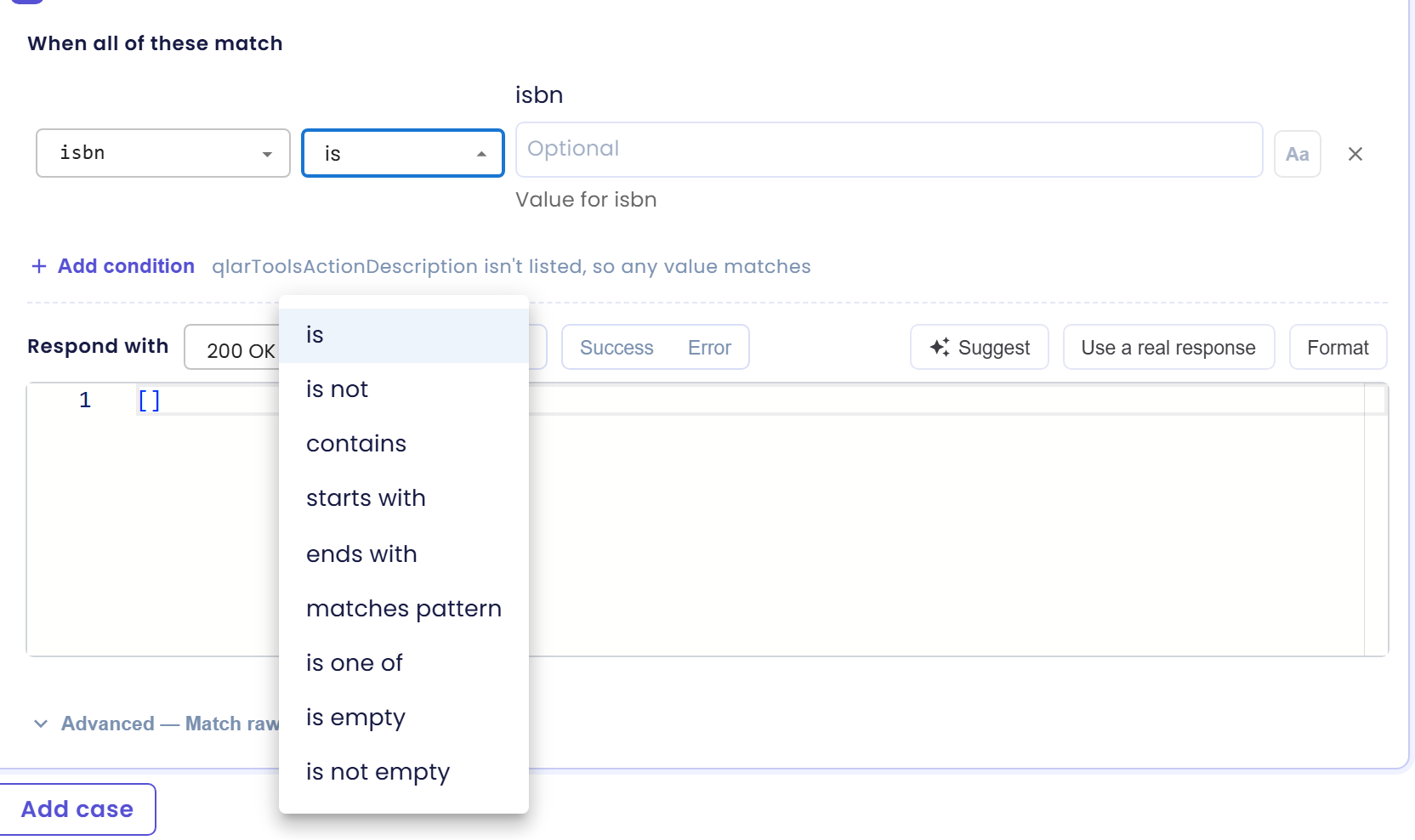1415x840 pixels.
Task: Pick 'starts with' operator
Action: [x=404, y=498]
